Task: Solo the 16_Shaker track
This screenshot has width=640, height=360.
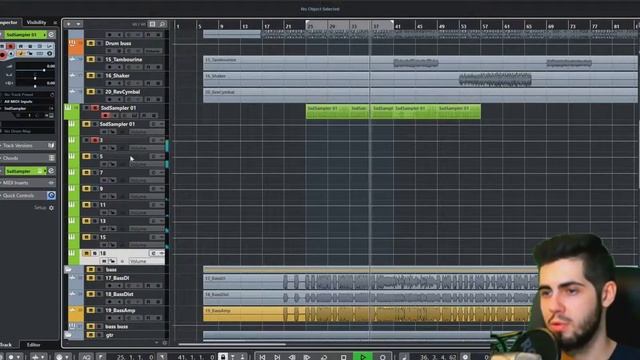Action: click(99, 76)
